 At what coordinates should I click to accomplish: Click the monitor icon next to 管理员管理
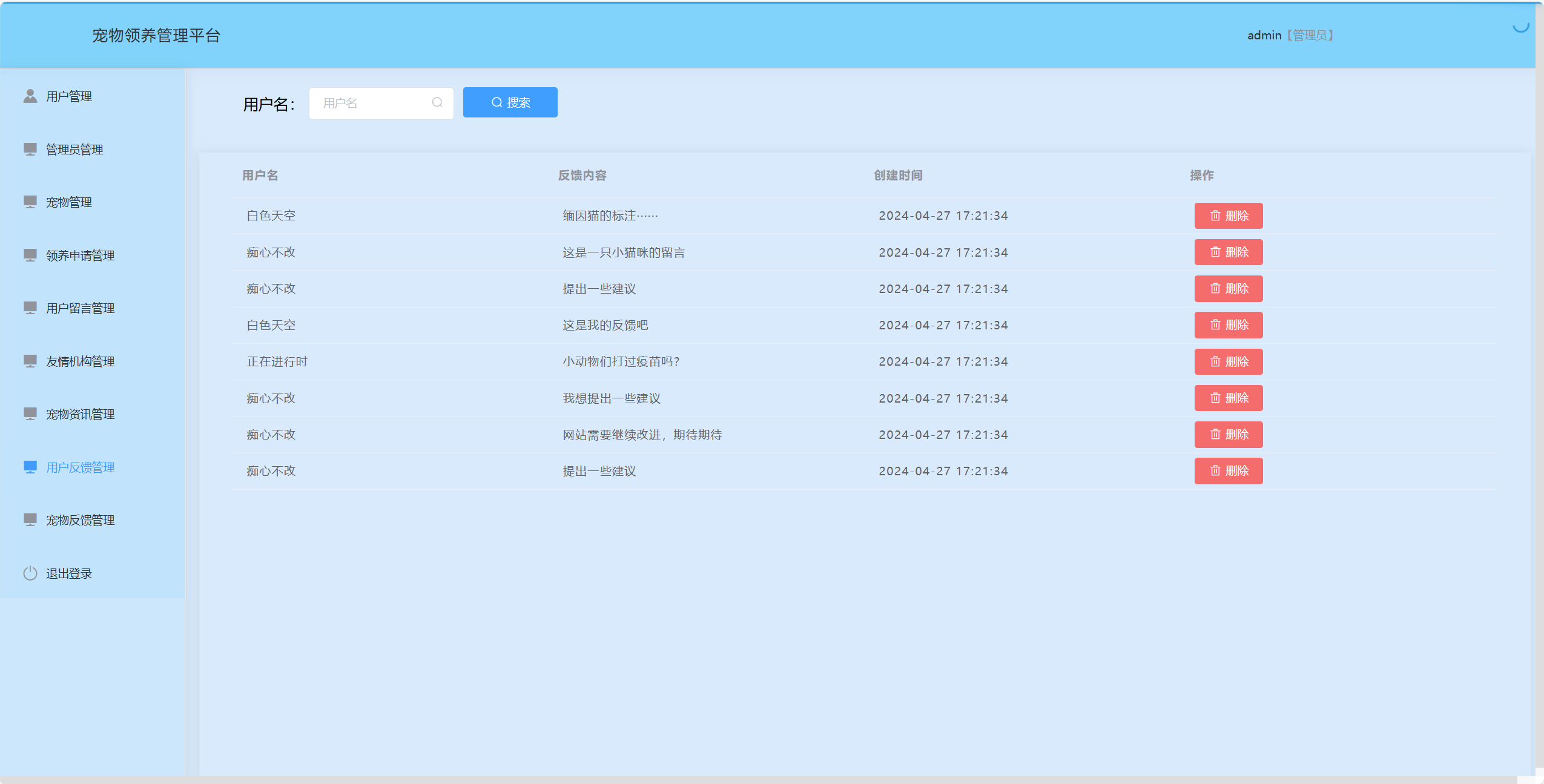pyautogui.click(x=30, y=149)
